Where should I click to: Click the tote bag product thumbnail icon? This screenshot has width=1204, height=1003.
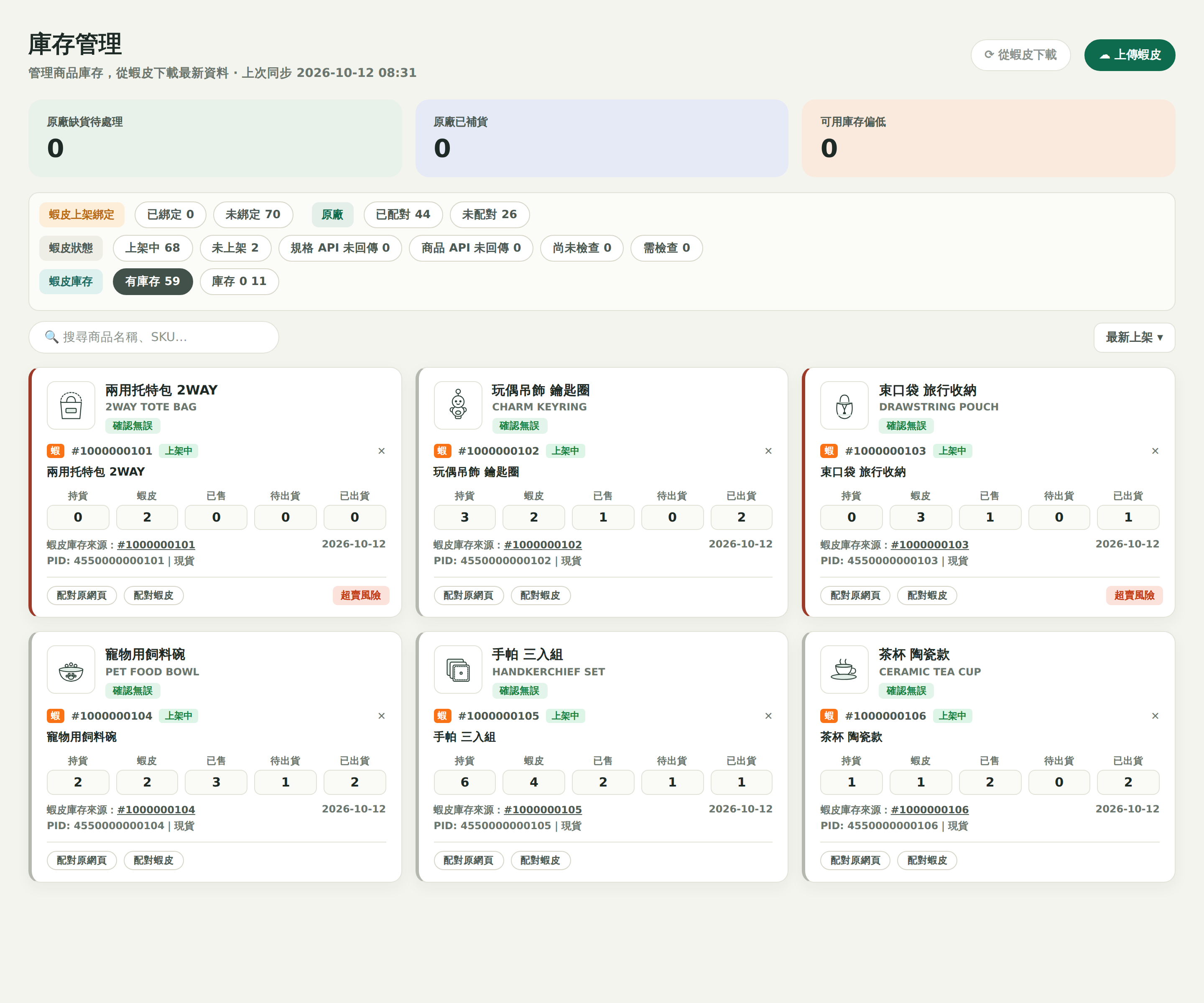point(71,405)
